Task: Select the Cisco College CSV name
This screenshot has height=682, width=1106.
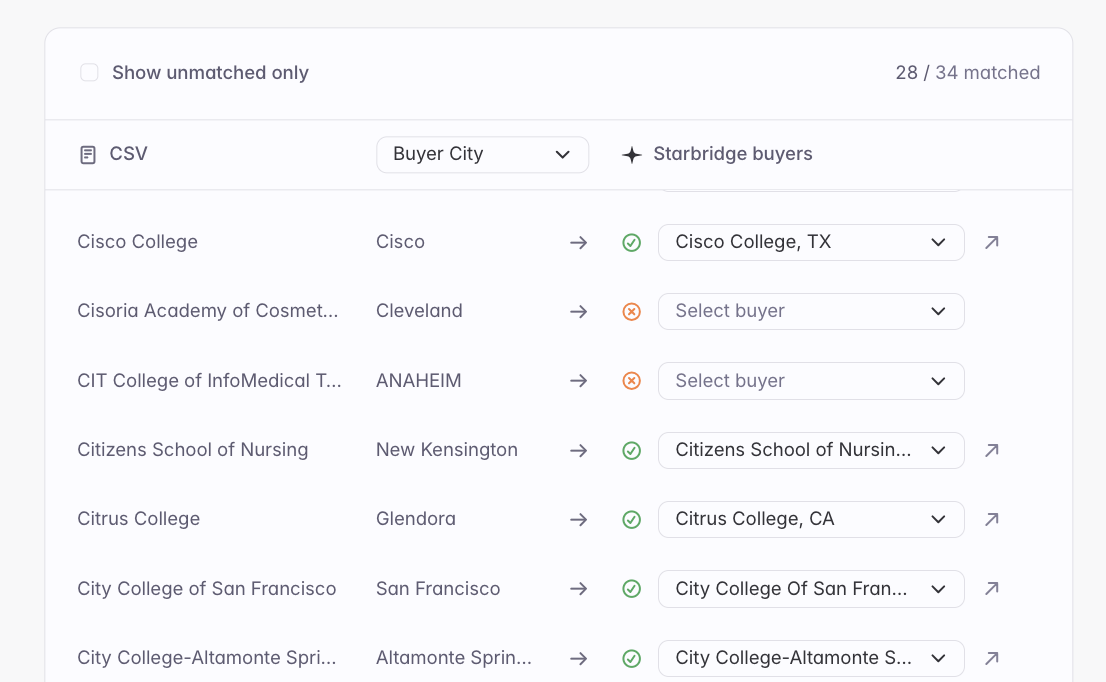Action: point(138,242)
